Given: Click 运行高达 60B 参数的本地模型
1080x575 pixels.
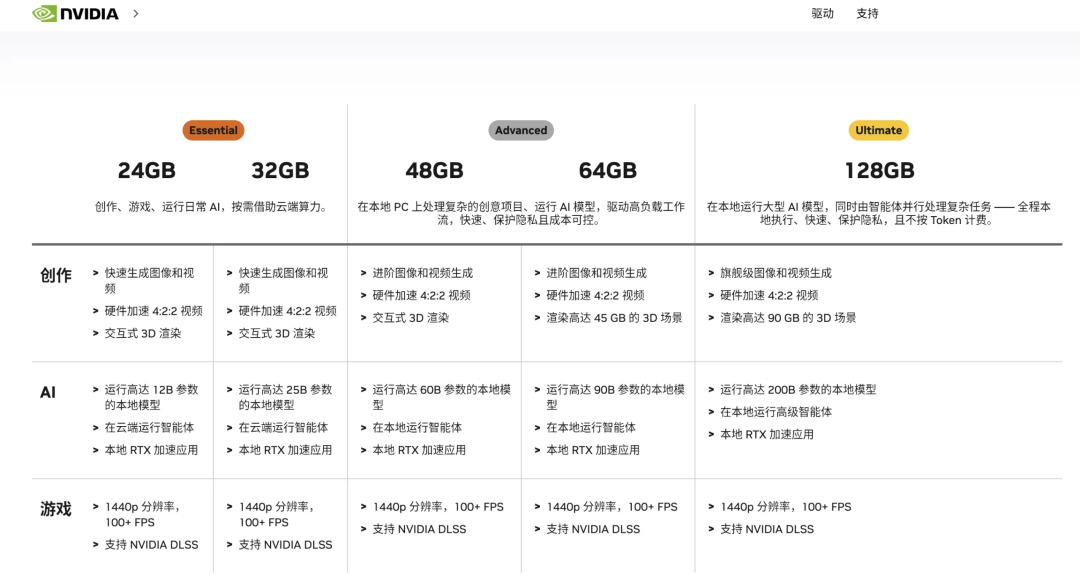Looking at the screenshot, I should [442, 397].
